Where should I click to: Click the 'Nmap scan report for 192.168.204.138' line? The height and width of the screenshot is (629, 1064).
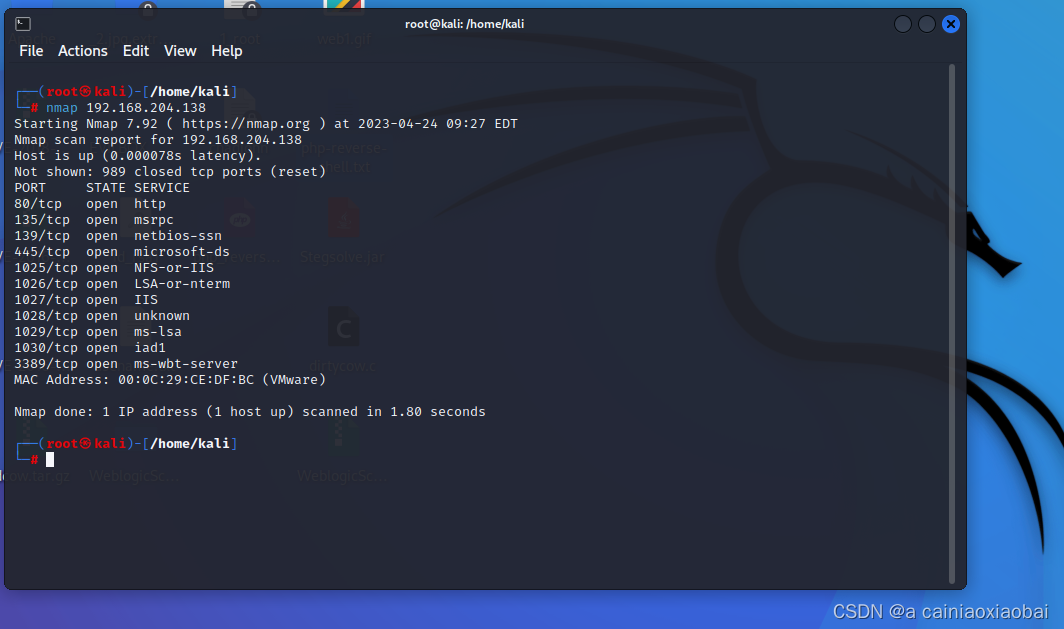[158, 140]
